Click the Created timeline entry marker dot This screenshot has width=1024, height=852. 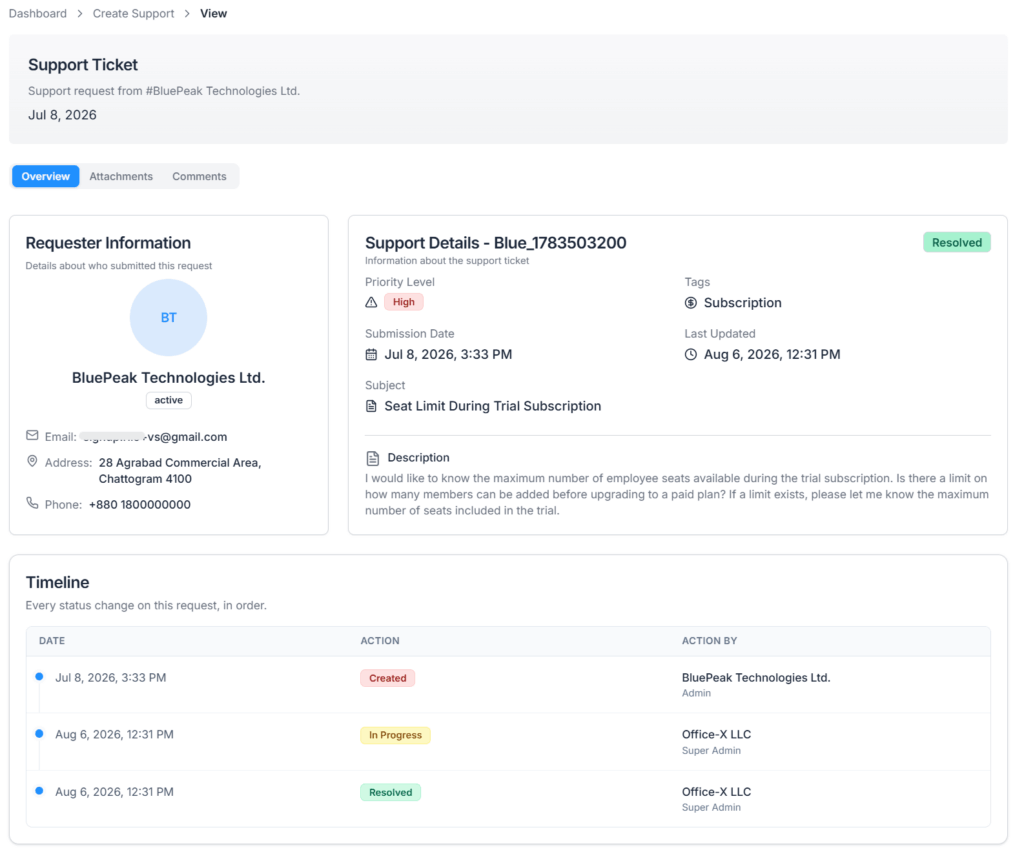(39, 677)
